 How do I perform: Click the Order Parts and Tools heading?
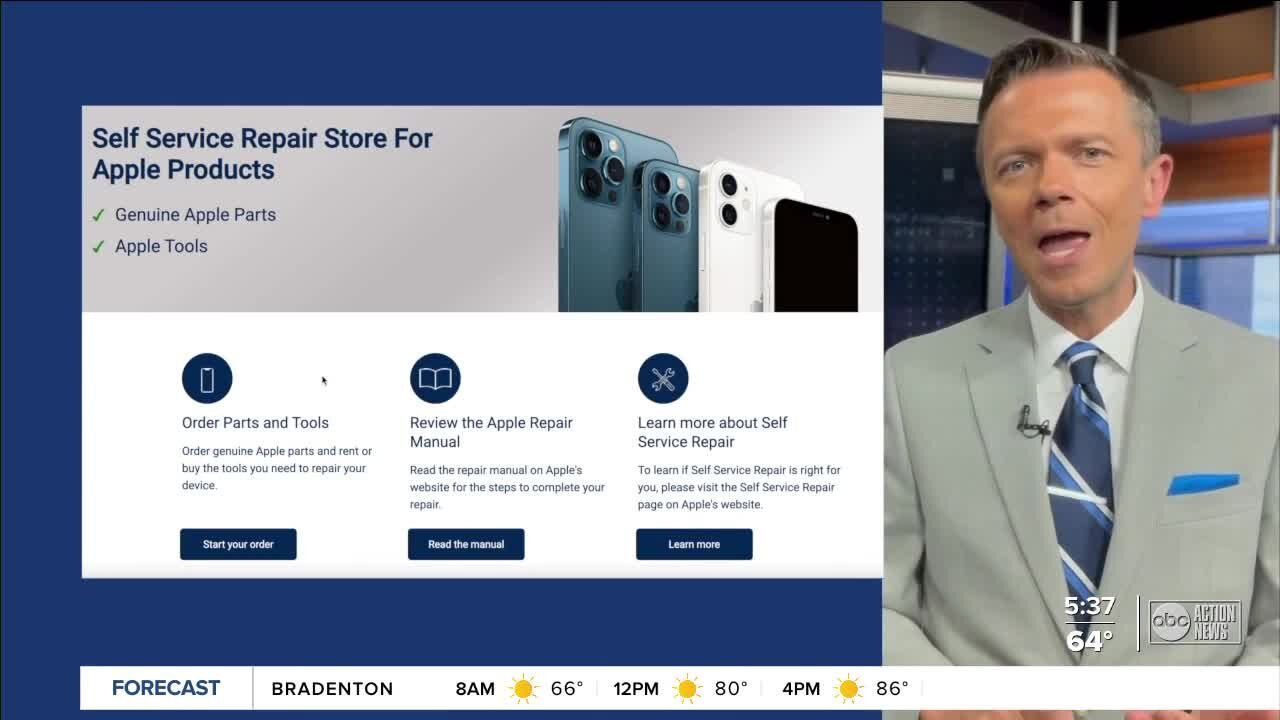pos(255,423)
